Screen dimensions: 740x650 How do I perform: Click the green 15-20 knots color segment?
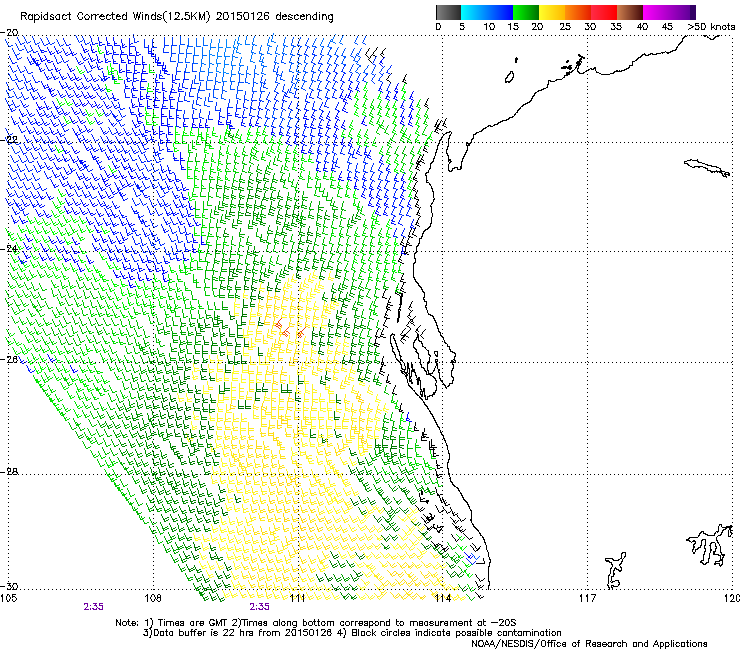click(x=525, y=13)
